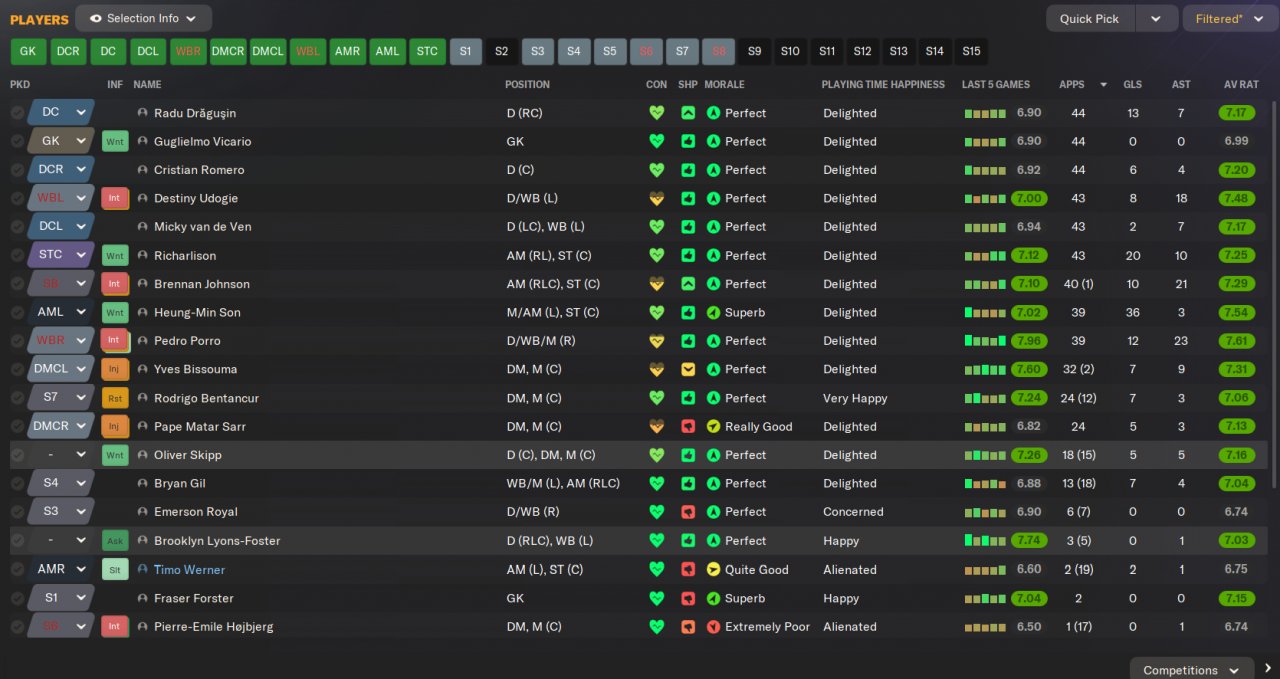Toggle the pick circle for Oliver Skipp
The height and width of the screenshot is (679, 1280).
(x=17, y=455)
